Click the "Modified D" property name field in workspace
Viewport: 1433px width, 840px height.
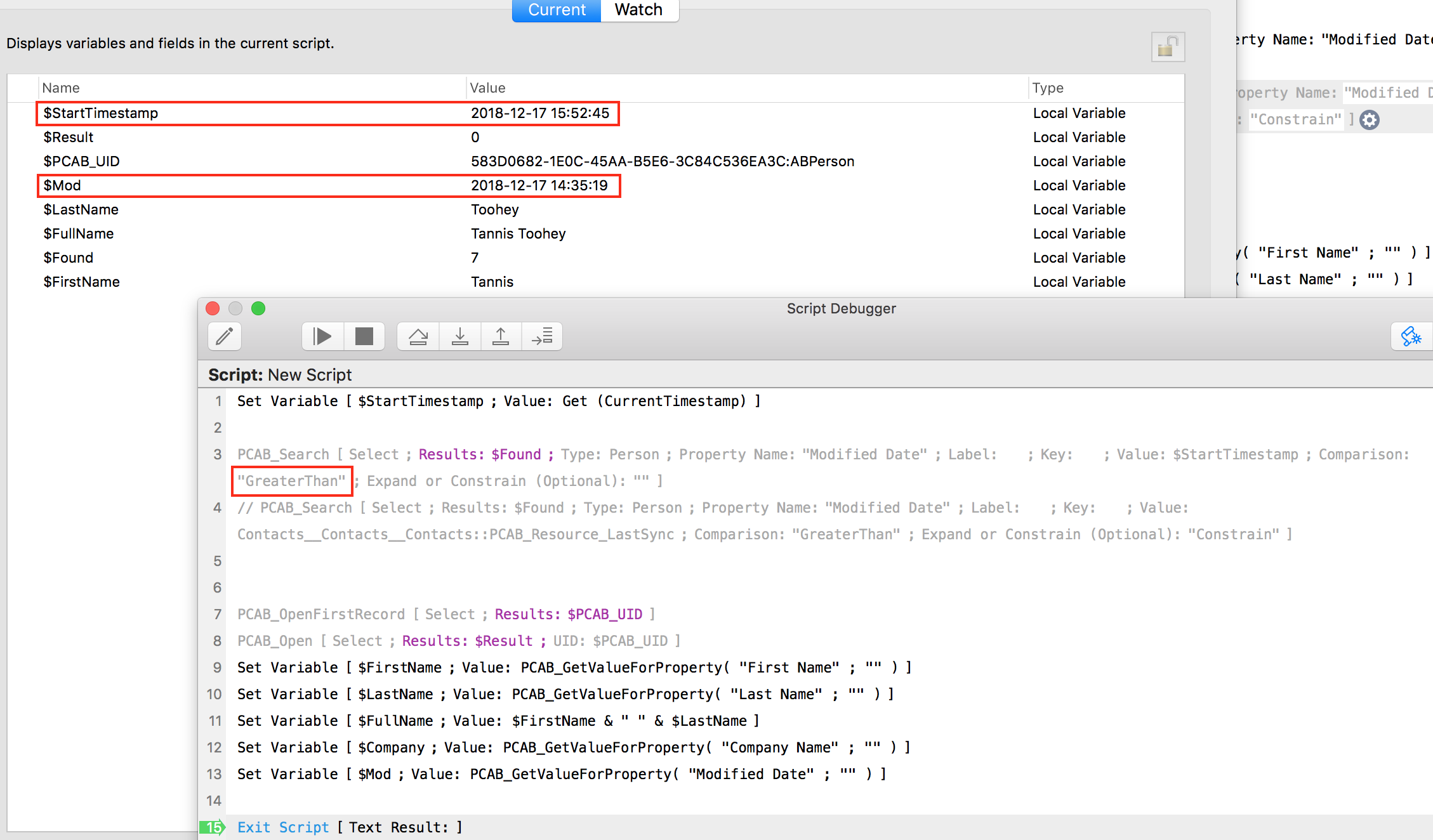tap(1387, 93)
